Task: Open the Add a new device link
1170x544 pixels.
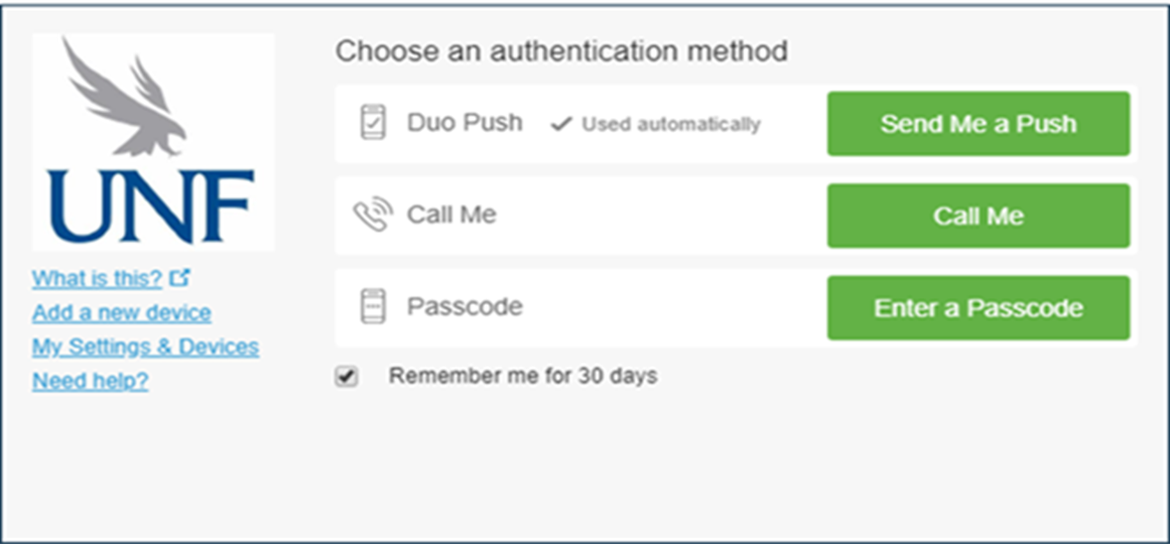Action: pyautogui.click(x=121, y=312)
